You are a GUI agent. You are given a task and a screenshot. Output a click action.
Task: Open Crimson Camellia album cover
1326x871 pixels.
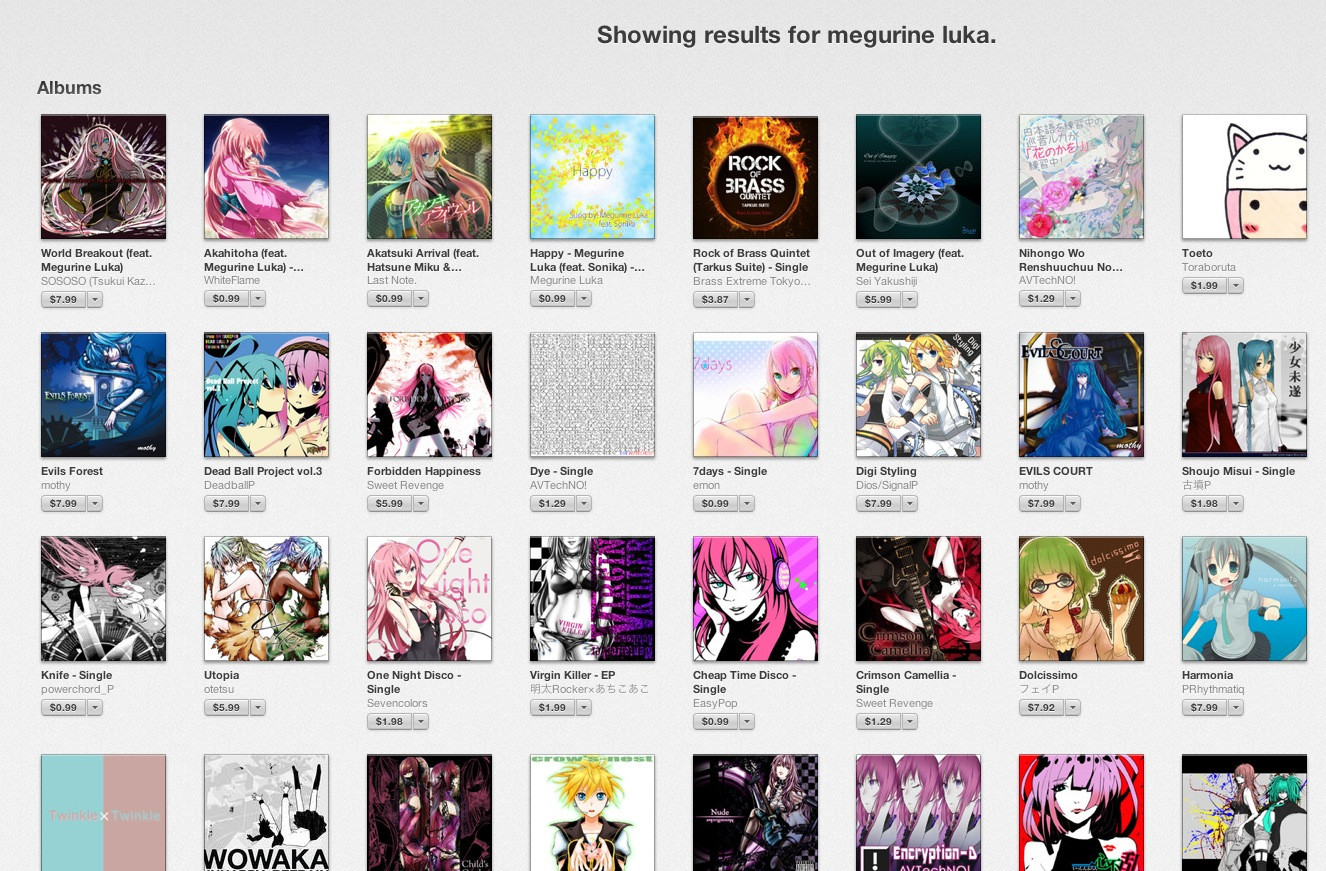click(918, 599)
